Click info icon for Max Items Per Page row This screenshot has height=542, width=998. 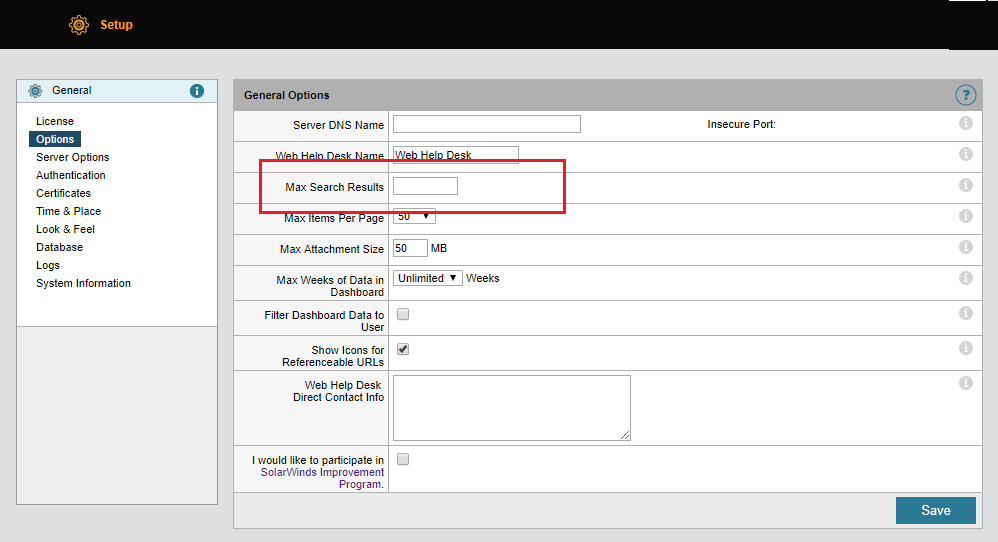click(966, 216)
